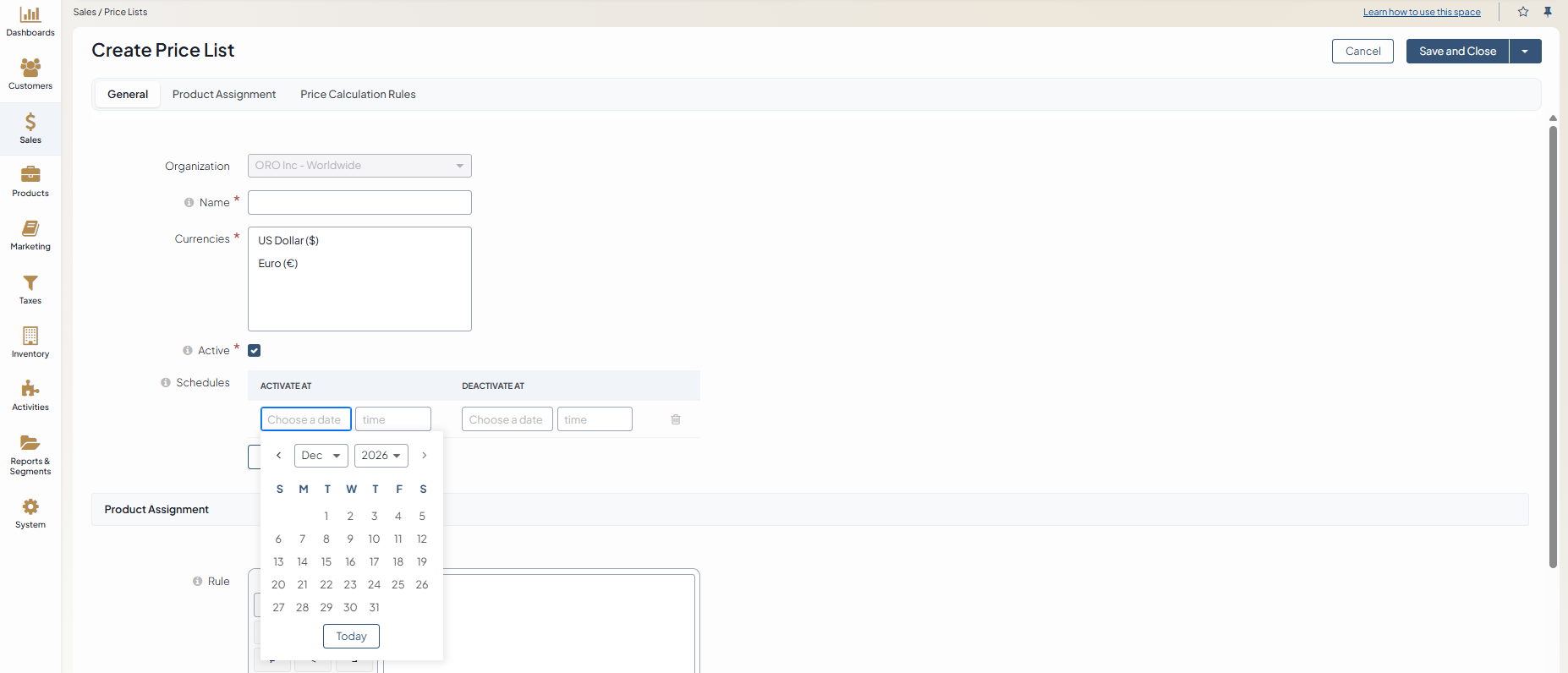Open the Activities puzzle icon
This screenshot has height=673, width=1568.
[30, 389]
